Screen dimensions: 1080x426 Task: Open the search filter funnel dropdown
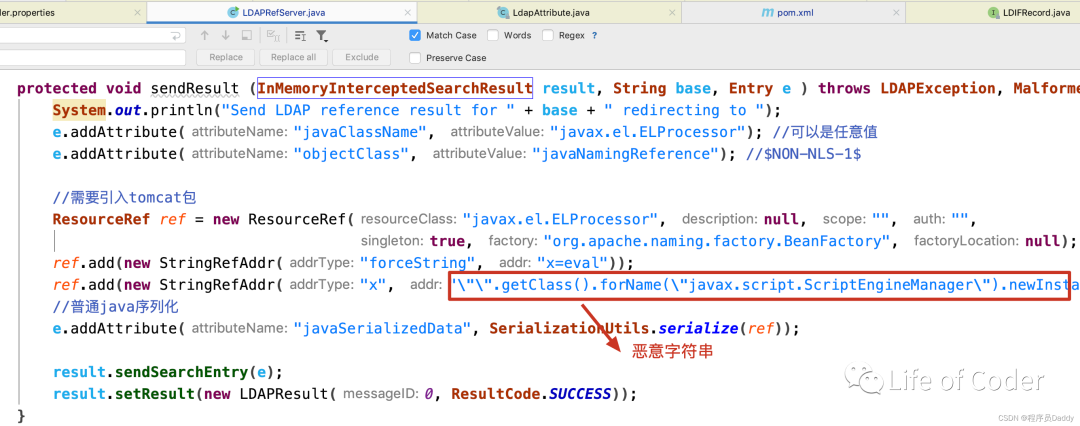point(322,36)
